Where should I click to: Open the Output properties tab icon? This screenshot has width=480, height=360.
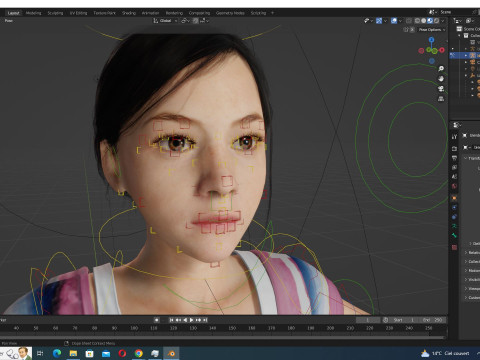tap(454, 158)
